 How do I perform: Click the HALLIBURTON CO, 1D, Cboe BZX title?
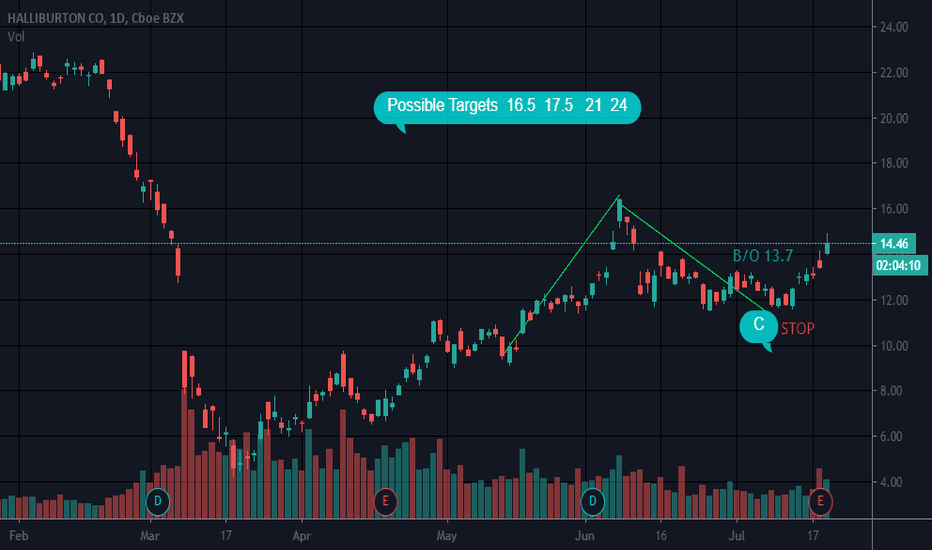coord(96,18)
